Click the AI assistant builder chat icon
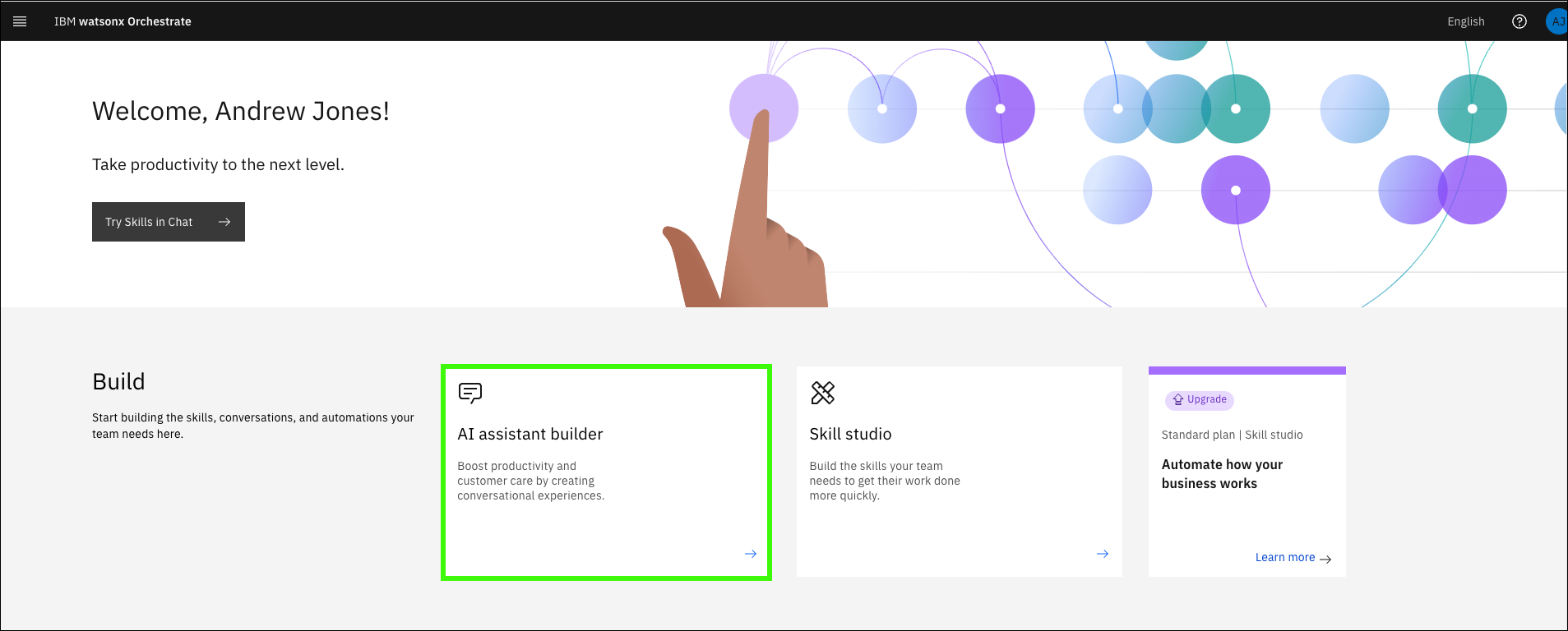Viewport: 1568px width, 631px height. [469, 394]
